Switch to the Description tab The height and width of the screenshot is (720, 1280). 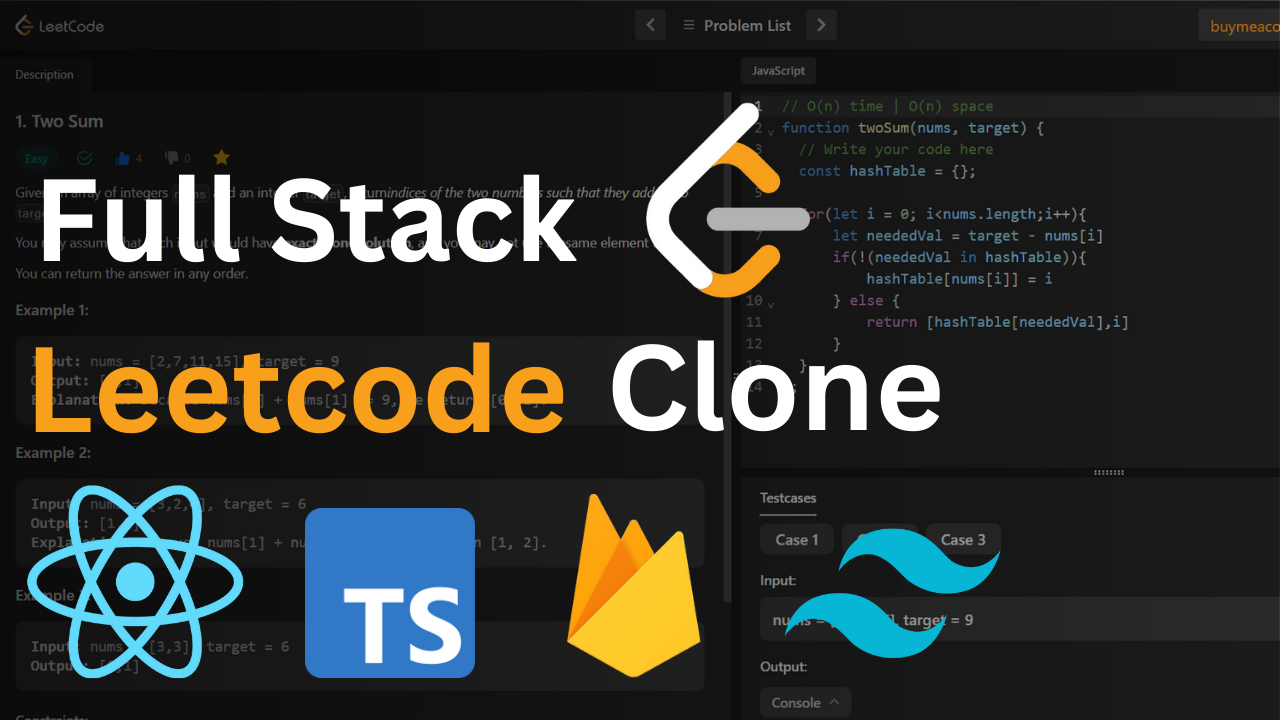click(45, 75)
